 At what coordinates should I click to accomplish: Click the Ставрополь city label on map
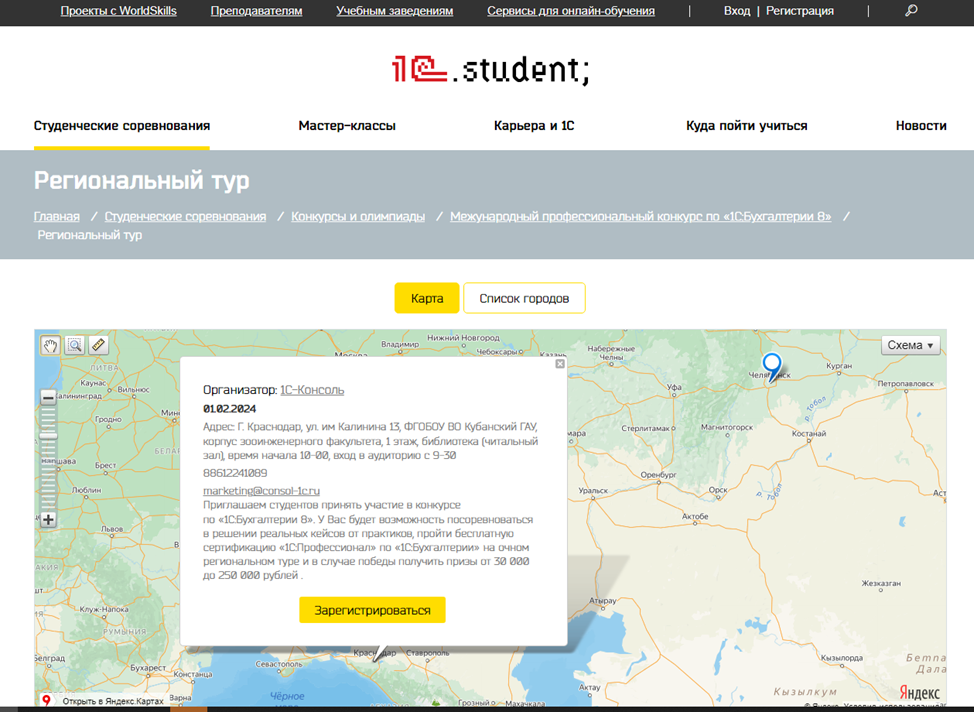427,653
